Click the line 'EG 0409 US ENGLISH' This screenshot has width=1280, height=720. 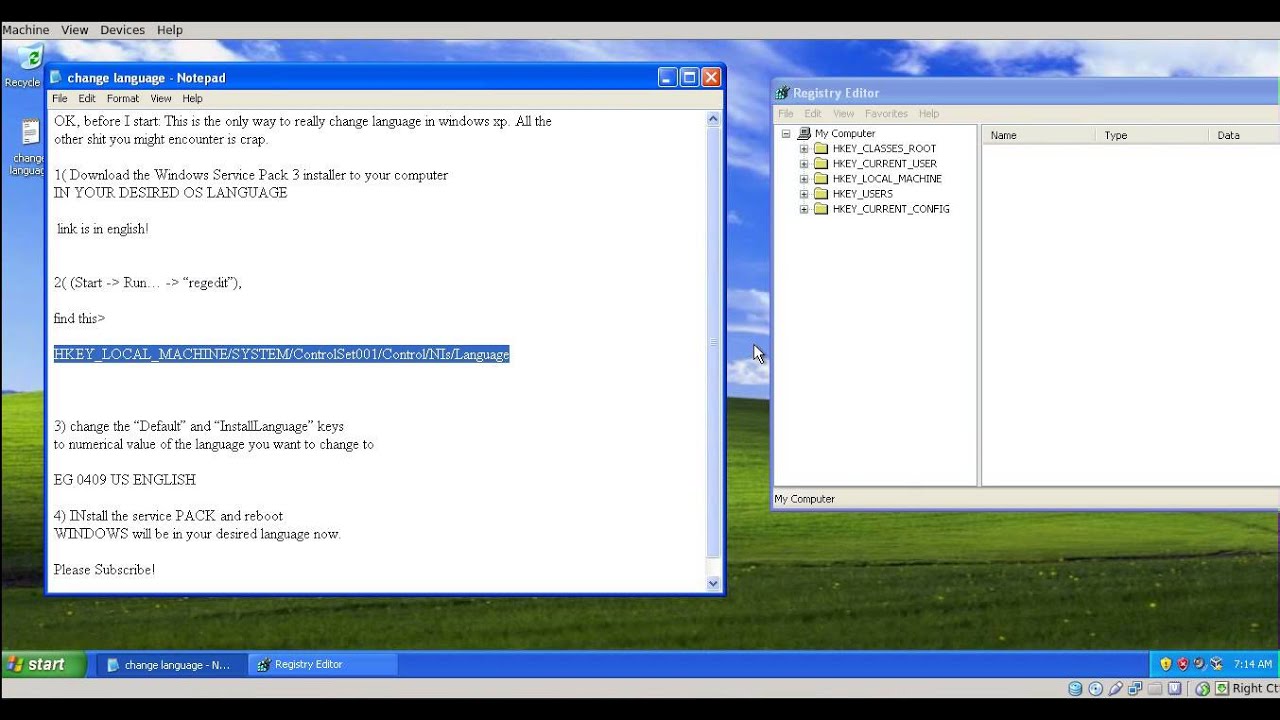click(x=125, y=480)
